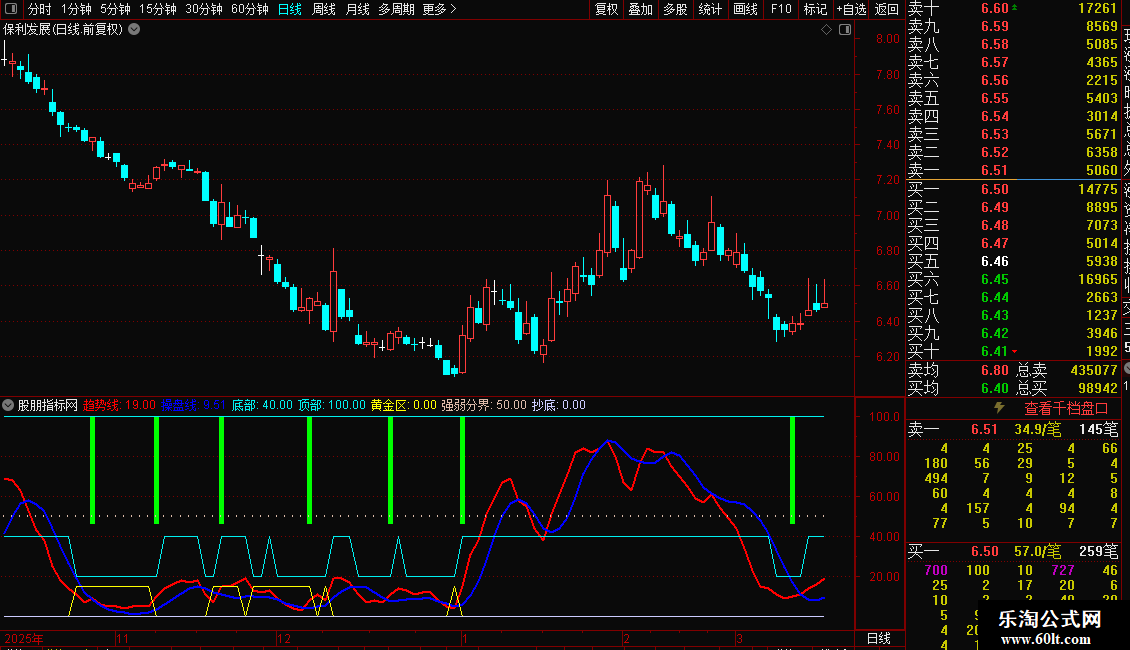Click the purple 700 order quantity
1130x650 pixels.
pos(936,570)
